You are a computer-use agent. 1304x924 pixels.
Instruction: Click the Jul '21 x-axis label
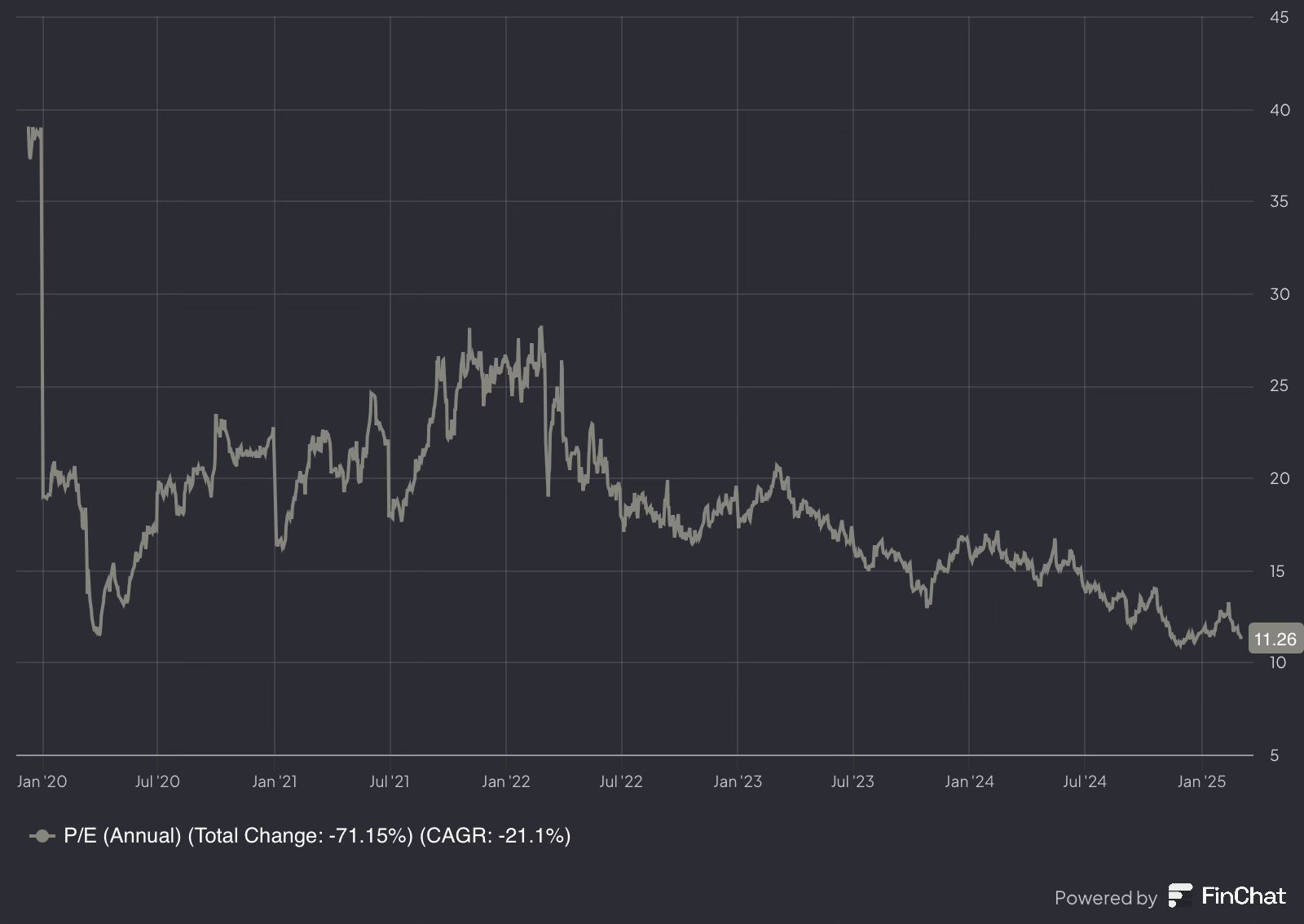390,781
